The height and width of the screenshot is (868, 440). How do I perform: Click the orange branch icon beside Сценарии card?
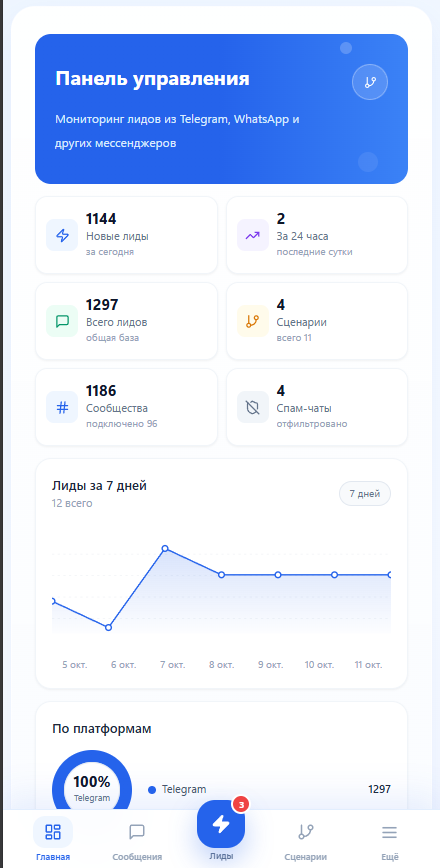pos(253,321)
